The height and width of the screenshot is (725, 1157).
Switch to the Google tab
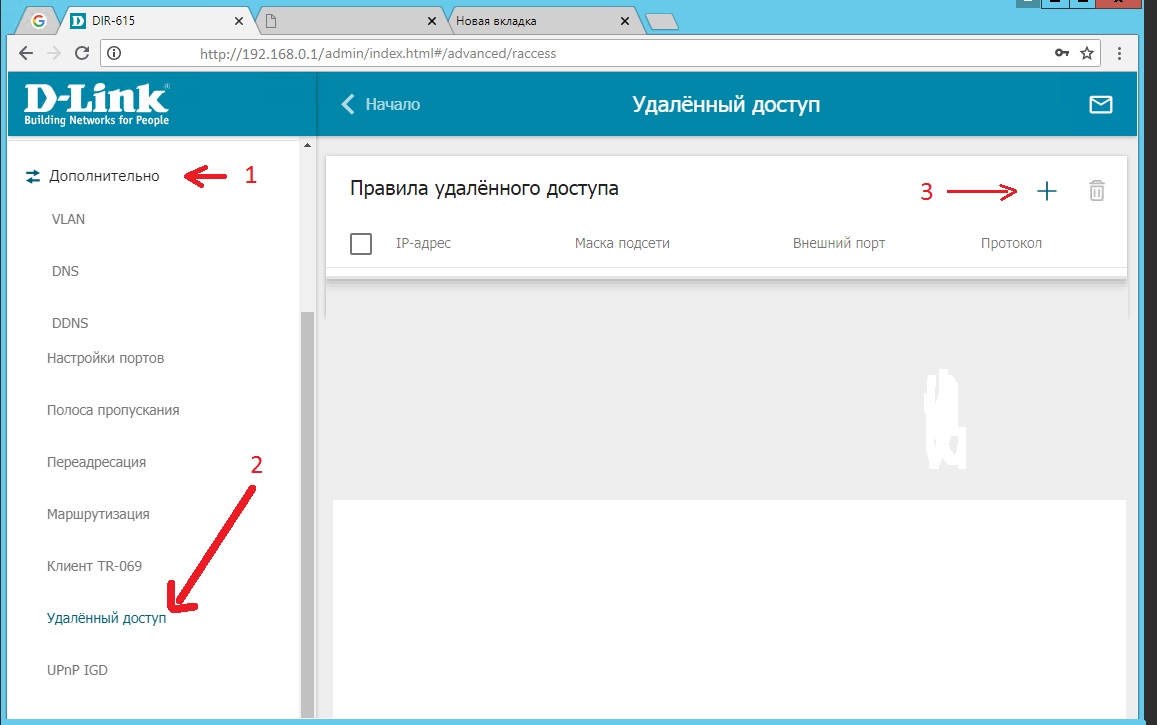[x=38, y=21]
